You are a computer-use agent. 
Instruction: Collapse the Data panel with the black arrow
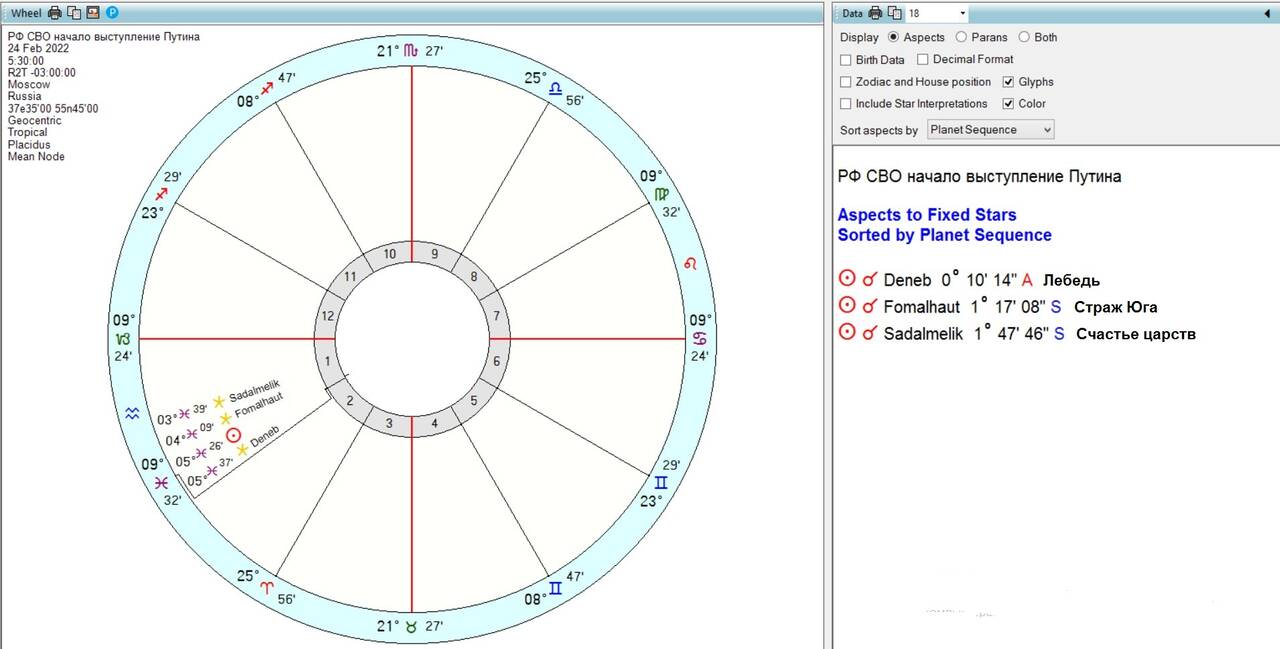pyautogui.click(x=1268, y=13)
